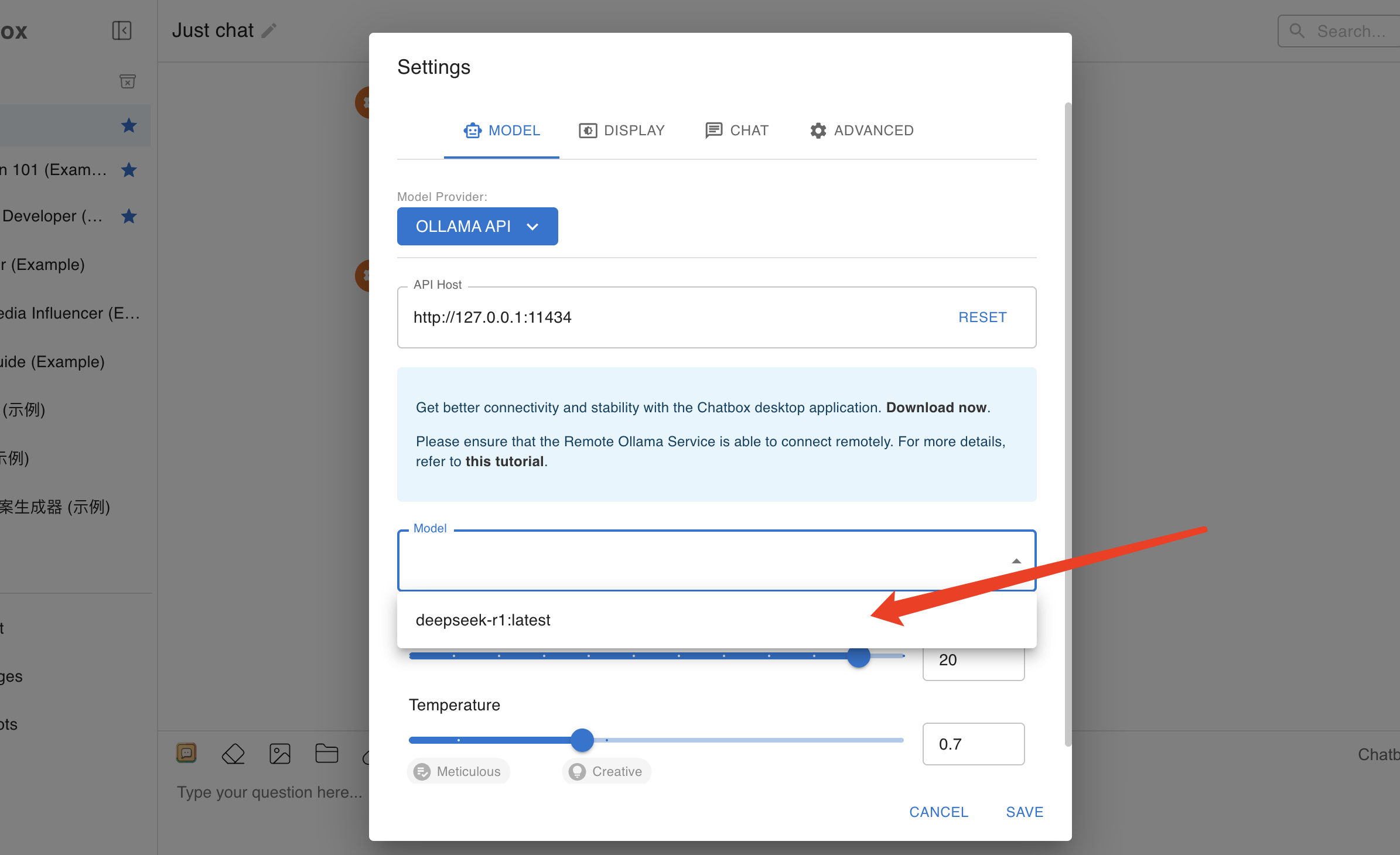Viewport: 1400px width, 855px height.
Task: Switch to the Display tab
Action: point(622,131)
